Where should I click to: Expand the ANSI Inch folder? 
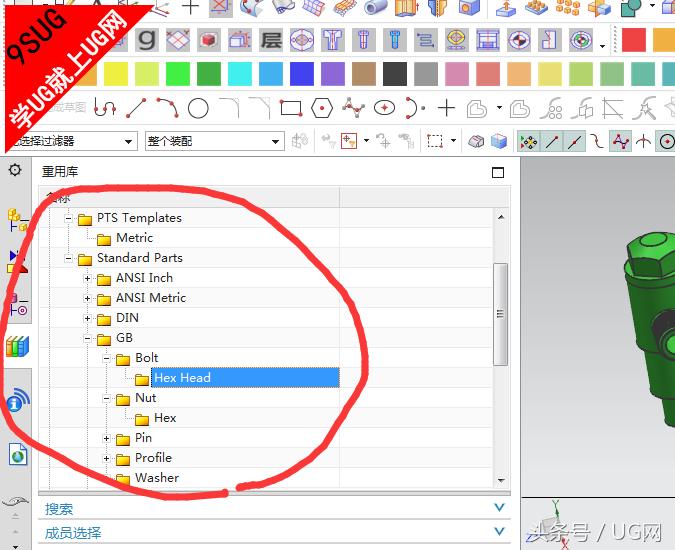(x=88, y=278)
